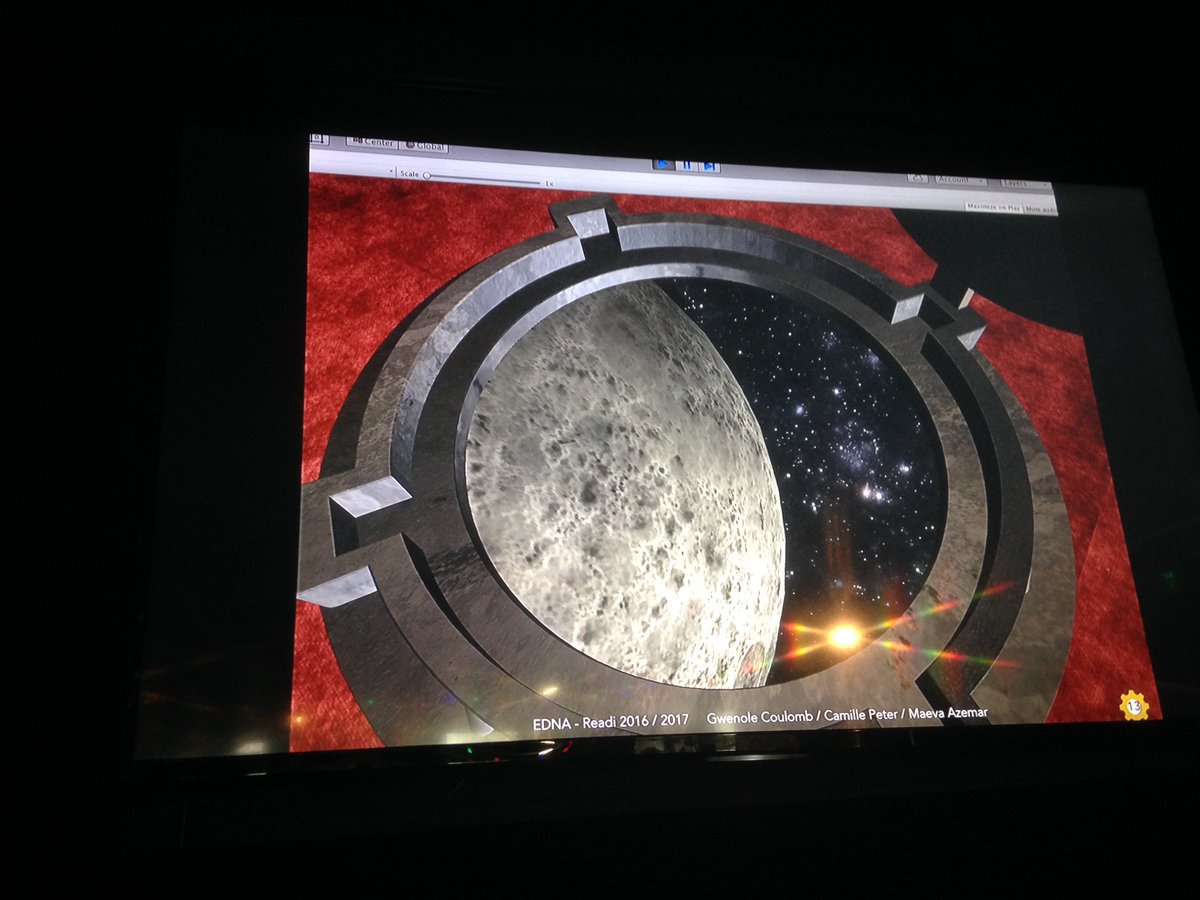The image size is (1200, 900).
Task: Click the Step frame button
Action: [x=708, y=166]
